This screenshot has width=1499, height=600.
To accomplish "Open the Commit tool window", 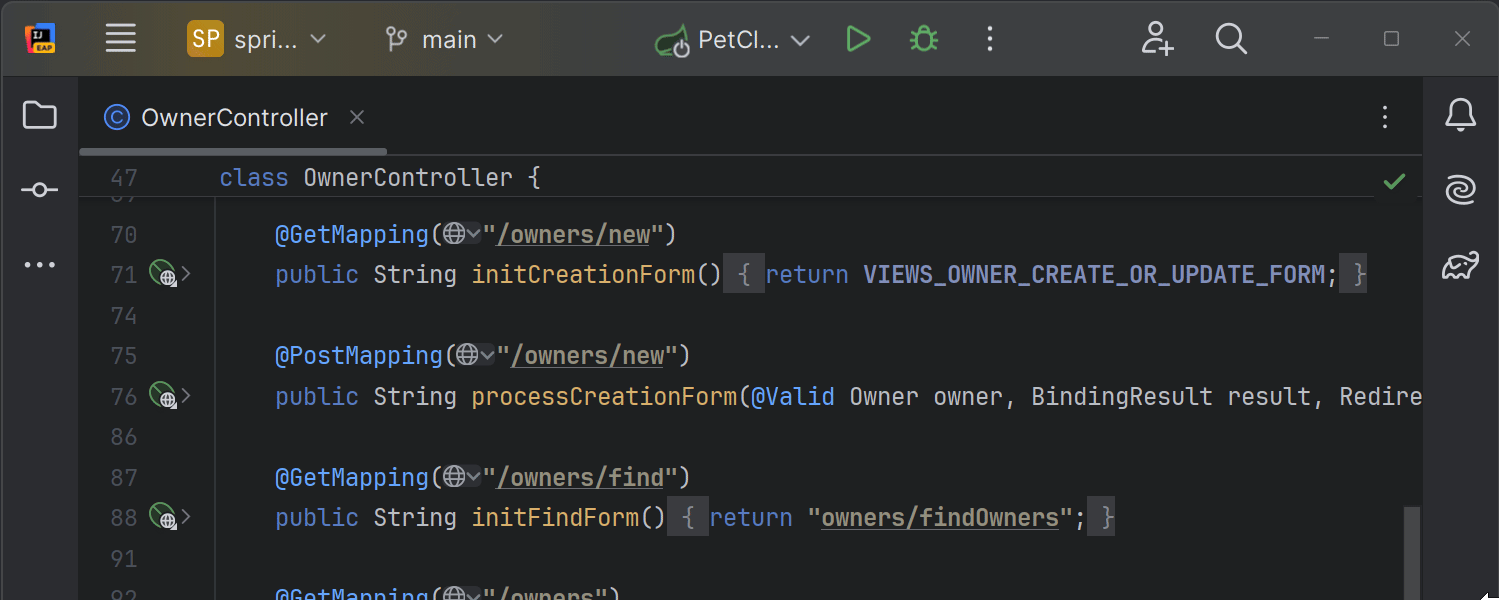I will [39, 189].
